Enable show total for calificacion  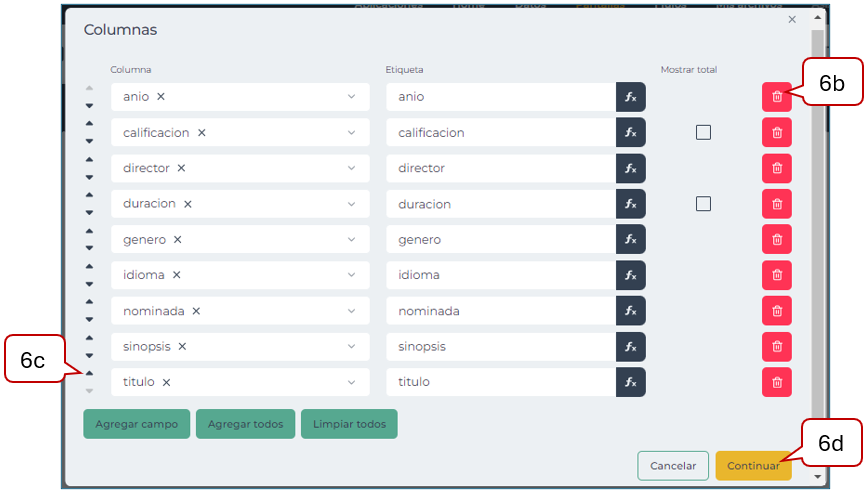[703, 132]
